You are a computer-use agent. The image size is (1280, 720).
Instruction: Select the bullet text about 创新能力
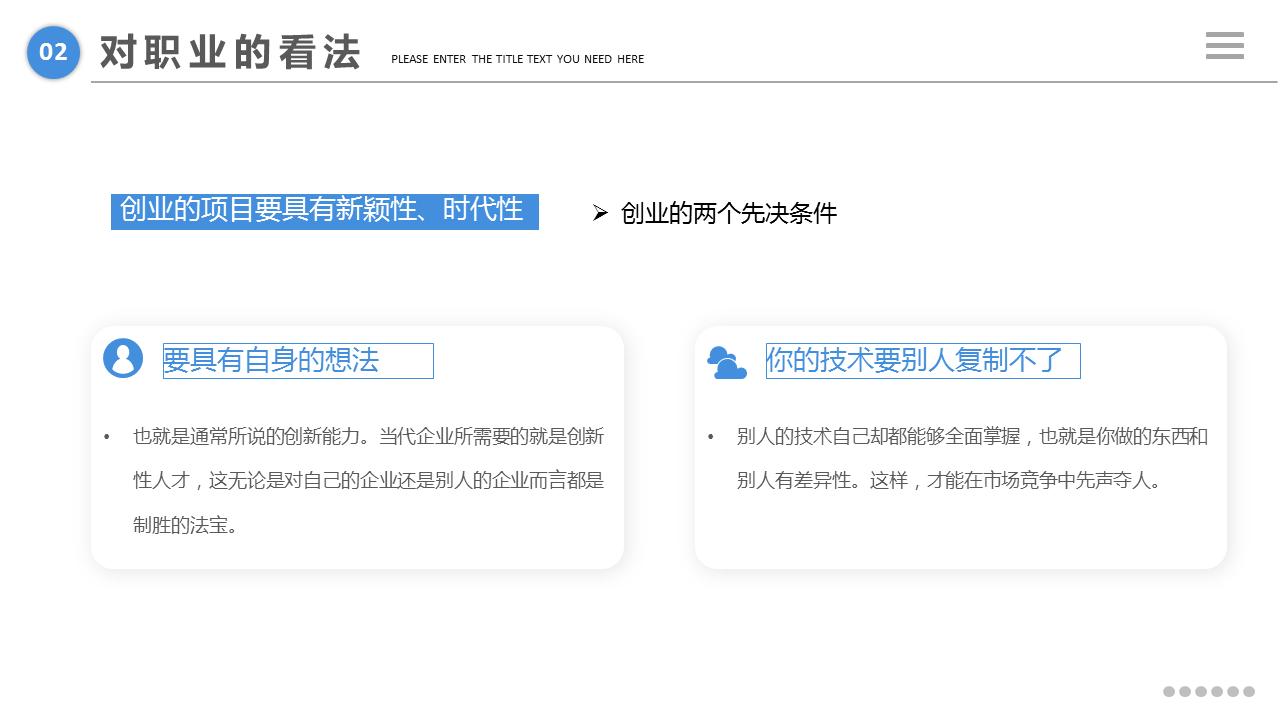[x=368, y=481]
